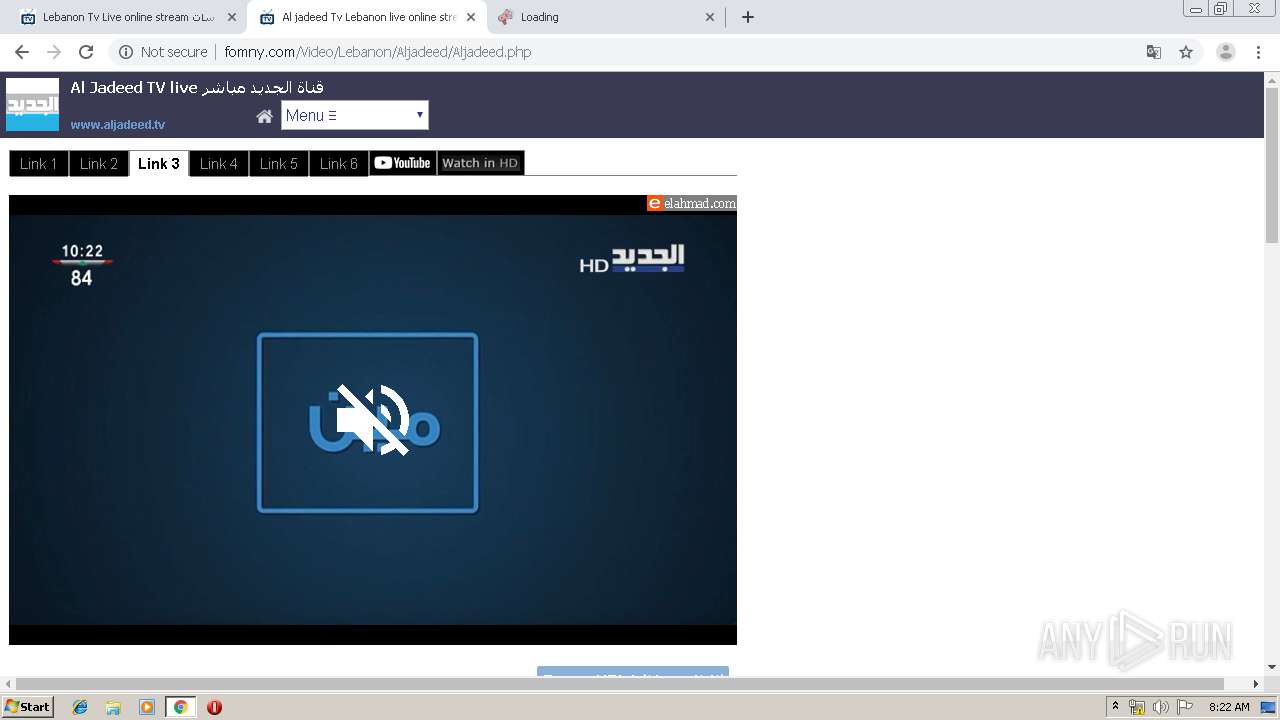Viewport: 1280px width, 720px height.
Task: Click the Google Translate icon in address bar
Action: [1153, 52]
